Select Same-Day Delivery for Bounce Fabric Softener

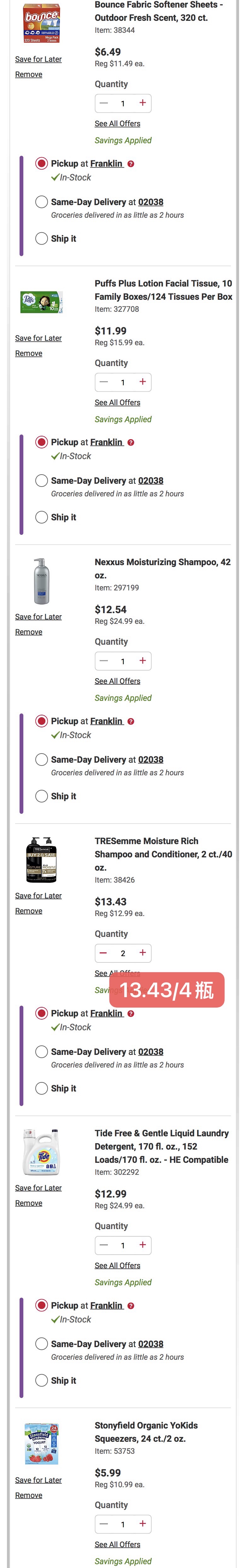point(41,202)
